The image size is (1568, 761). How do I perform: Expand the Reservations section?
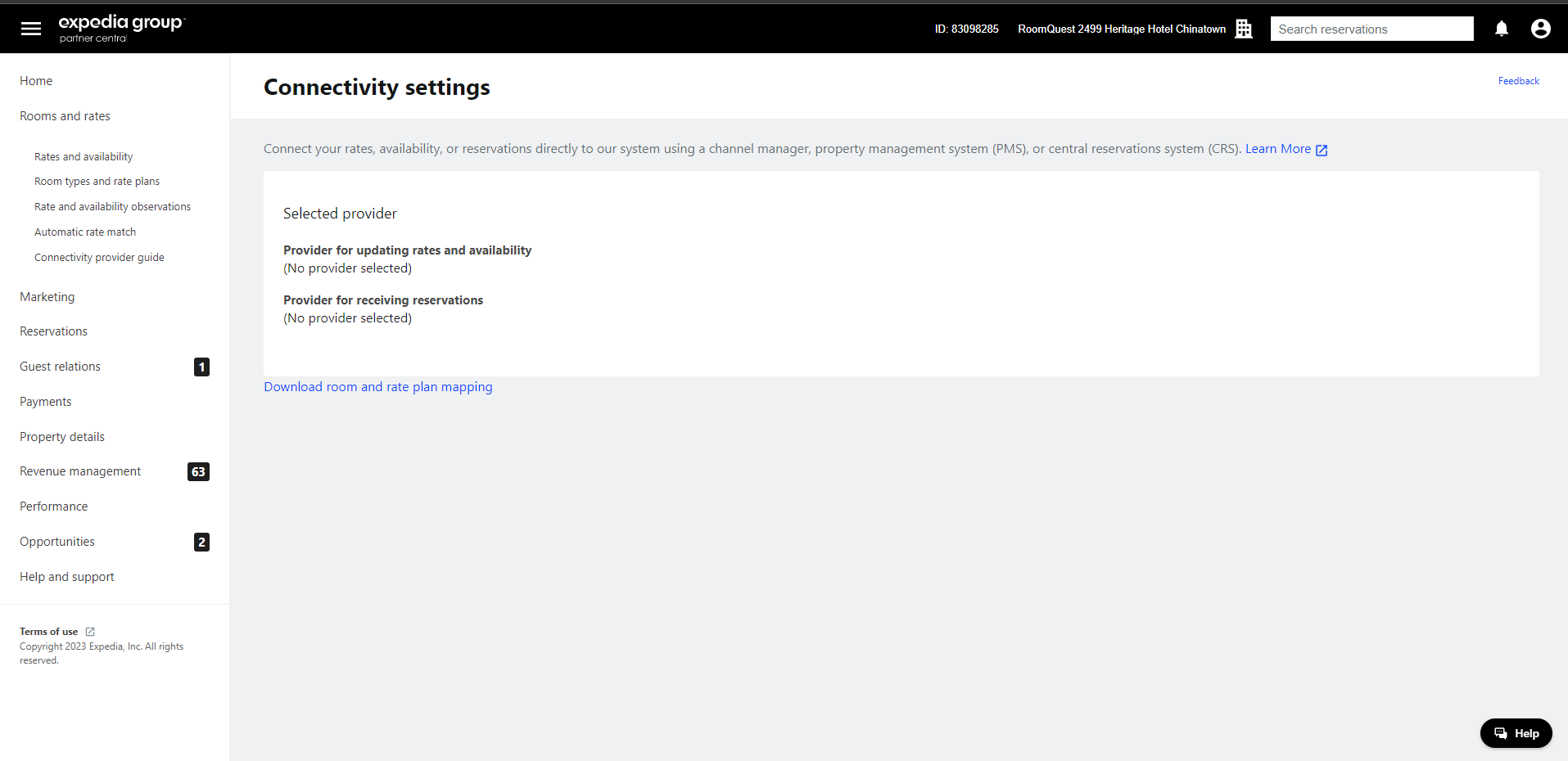click(53, 331)
